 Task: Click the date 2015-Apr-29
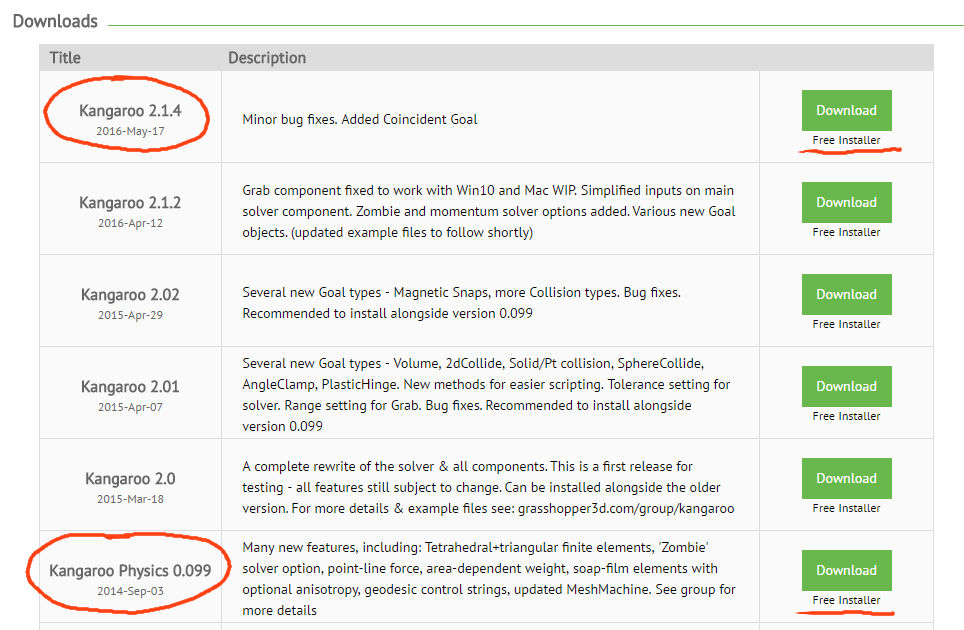130,315
